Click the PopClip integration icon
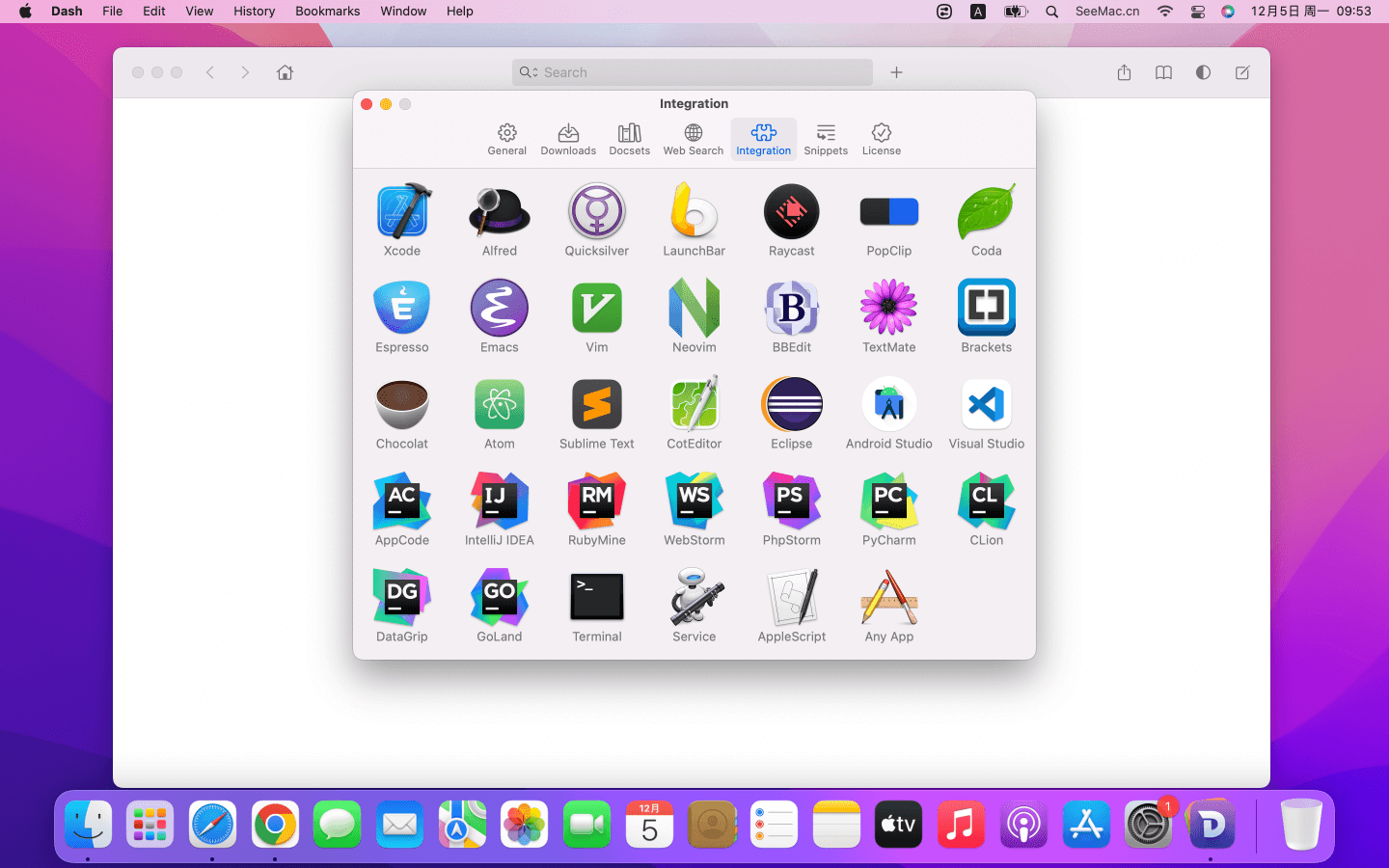1389x868 pixels. (x=889, y=211)
